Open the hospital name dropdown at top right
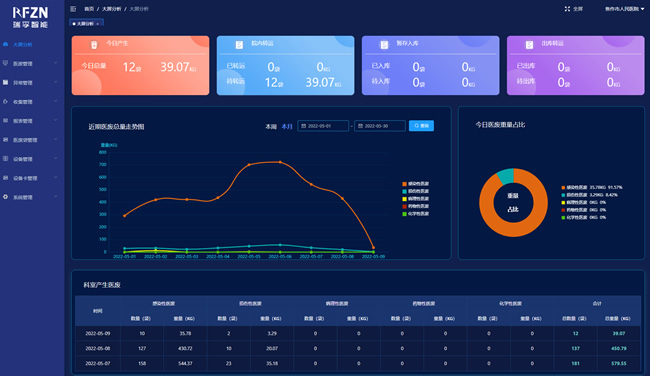The height and width of the screenshot is (376, 650). click(624, 9)
